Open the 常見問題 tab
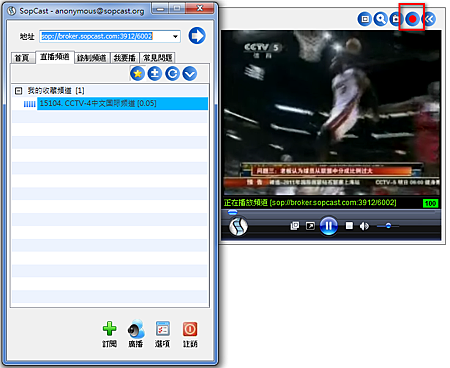The width and height of the screenshot is (450, 368). (x=157, y=58)
